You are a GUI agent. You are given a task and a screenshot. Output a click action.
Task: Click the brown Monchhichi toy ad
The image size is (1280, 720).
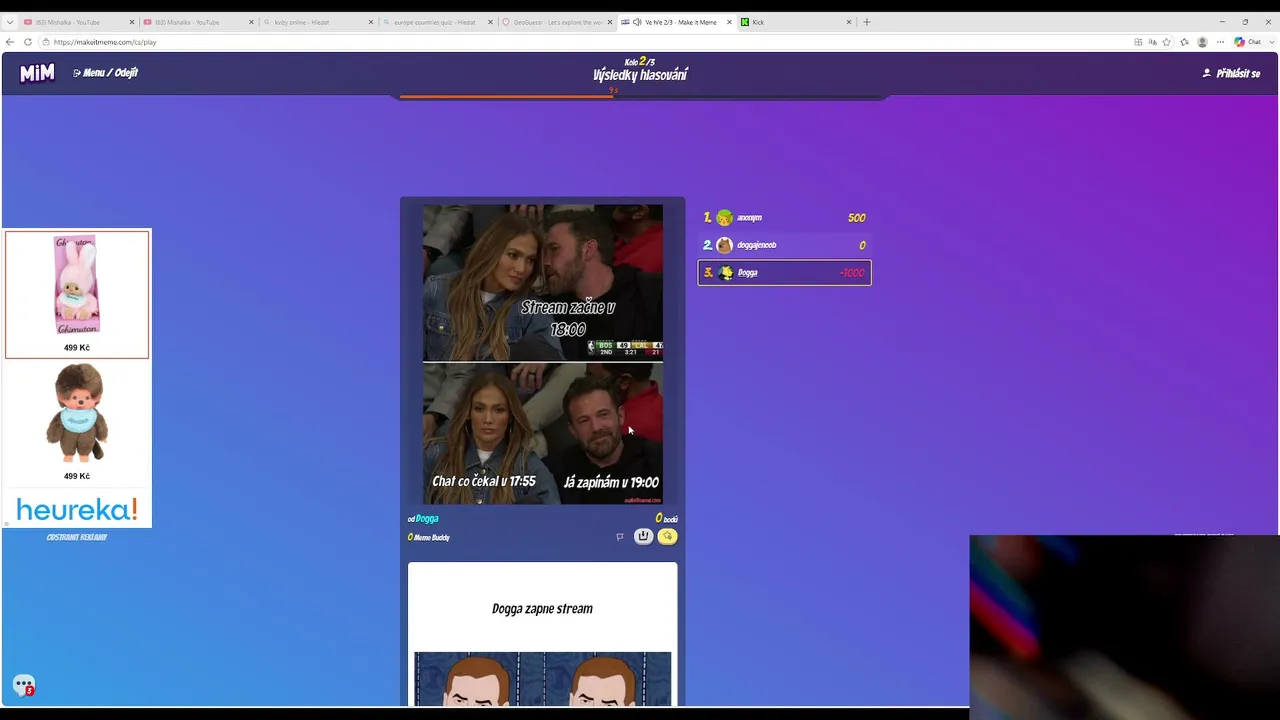(x=77, y=423)
